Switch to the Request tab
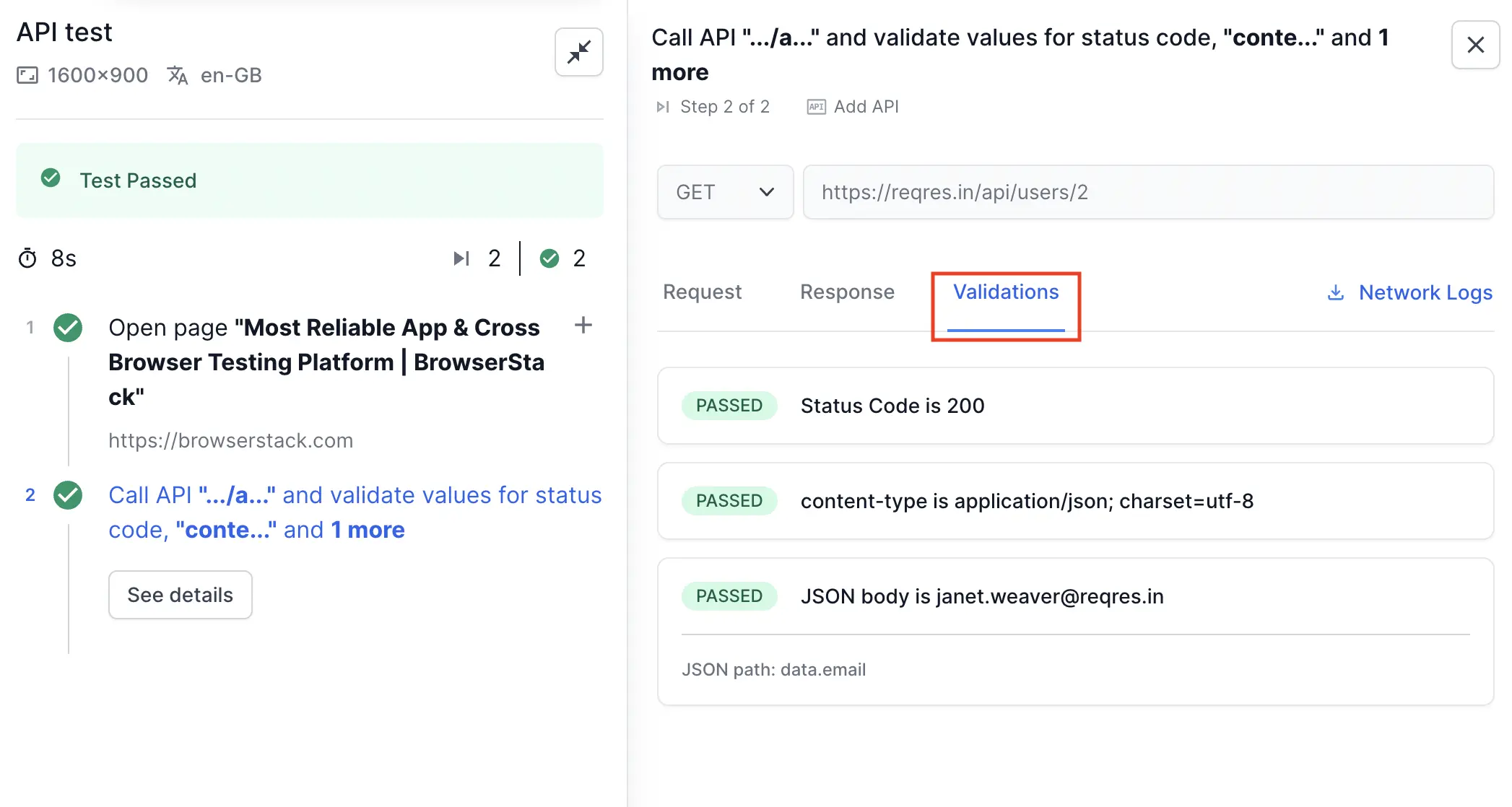This screenshot has height=807, width=1512. click(702, 292)
